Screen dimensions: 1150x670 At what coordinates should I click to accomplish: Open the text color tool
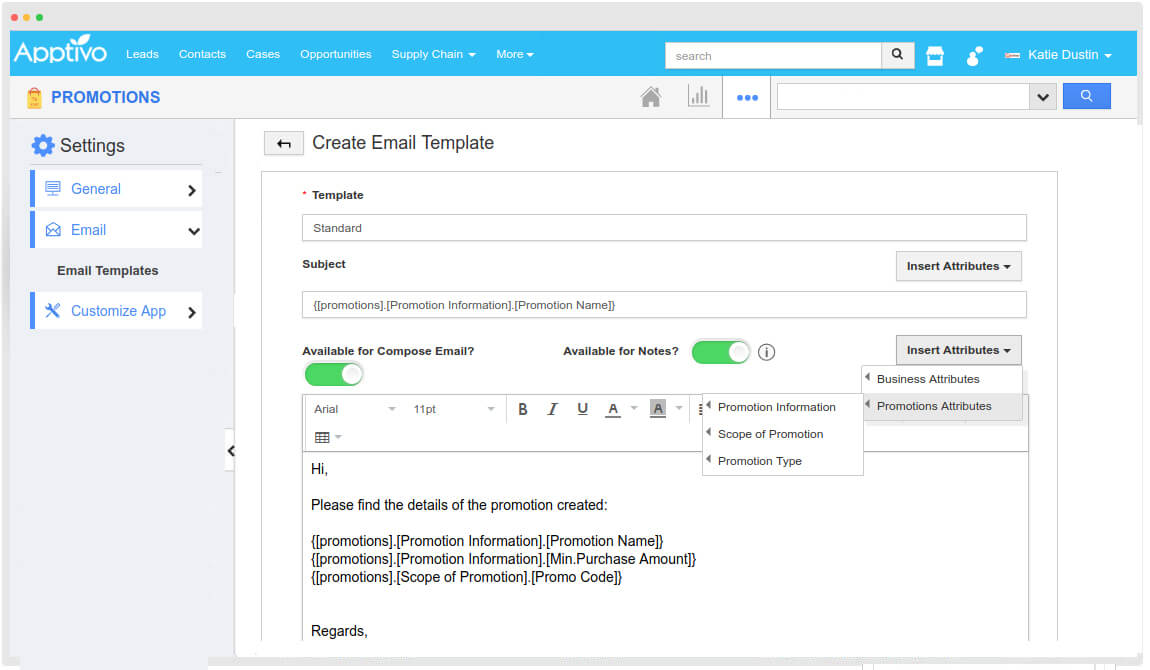[x=612, y=408]
